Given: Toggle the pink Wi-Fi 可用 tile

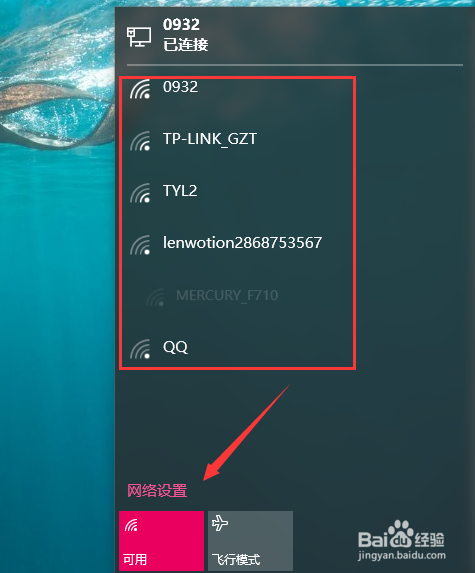Looking at the screenshot, I should click(x=162, y=541).
